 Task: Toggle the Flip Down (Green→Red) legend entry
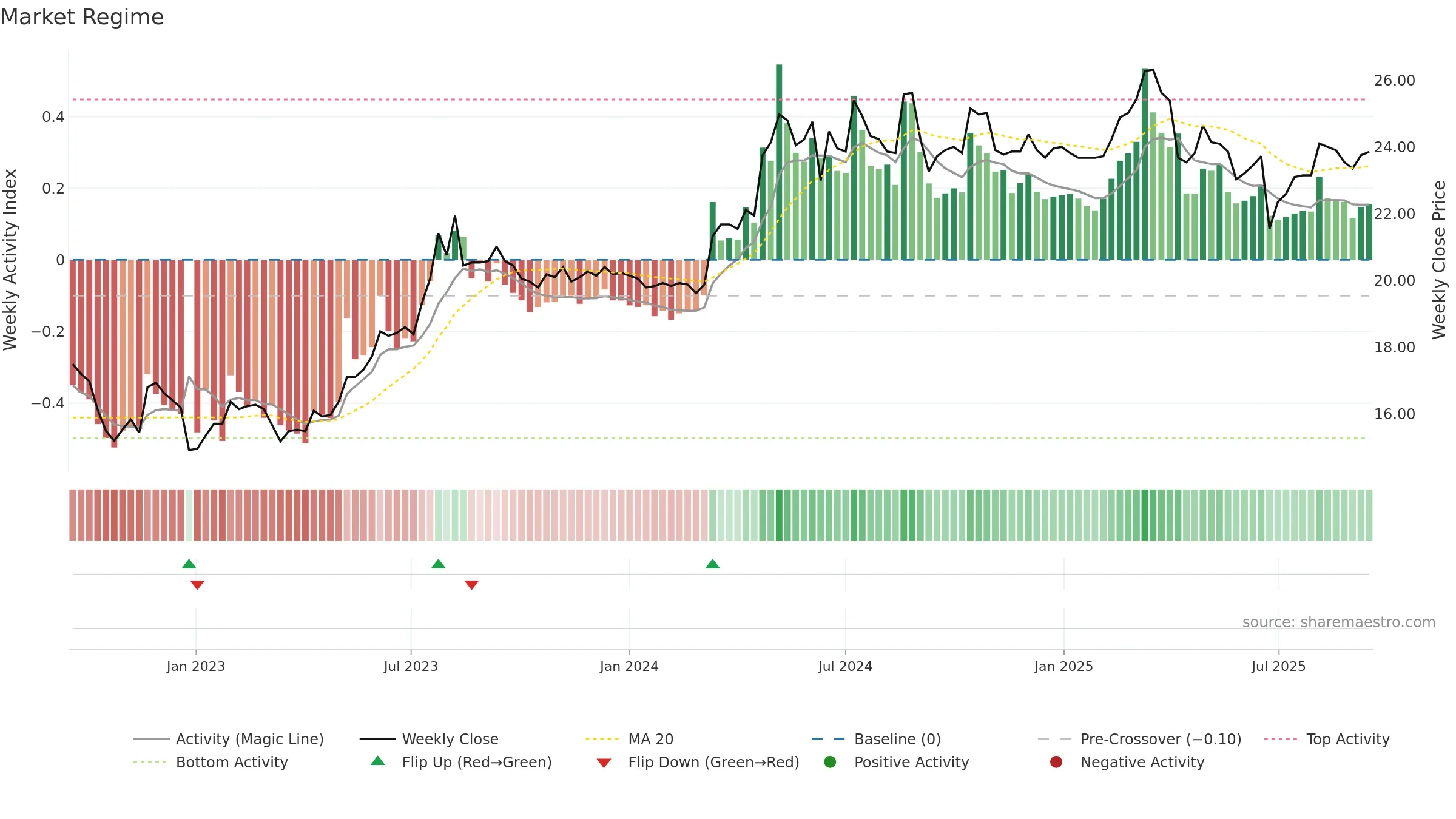pyautogui.click(x=698, y=762)
